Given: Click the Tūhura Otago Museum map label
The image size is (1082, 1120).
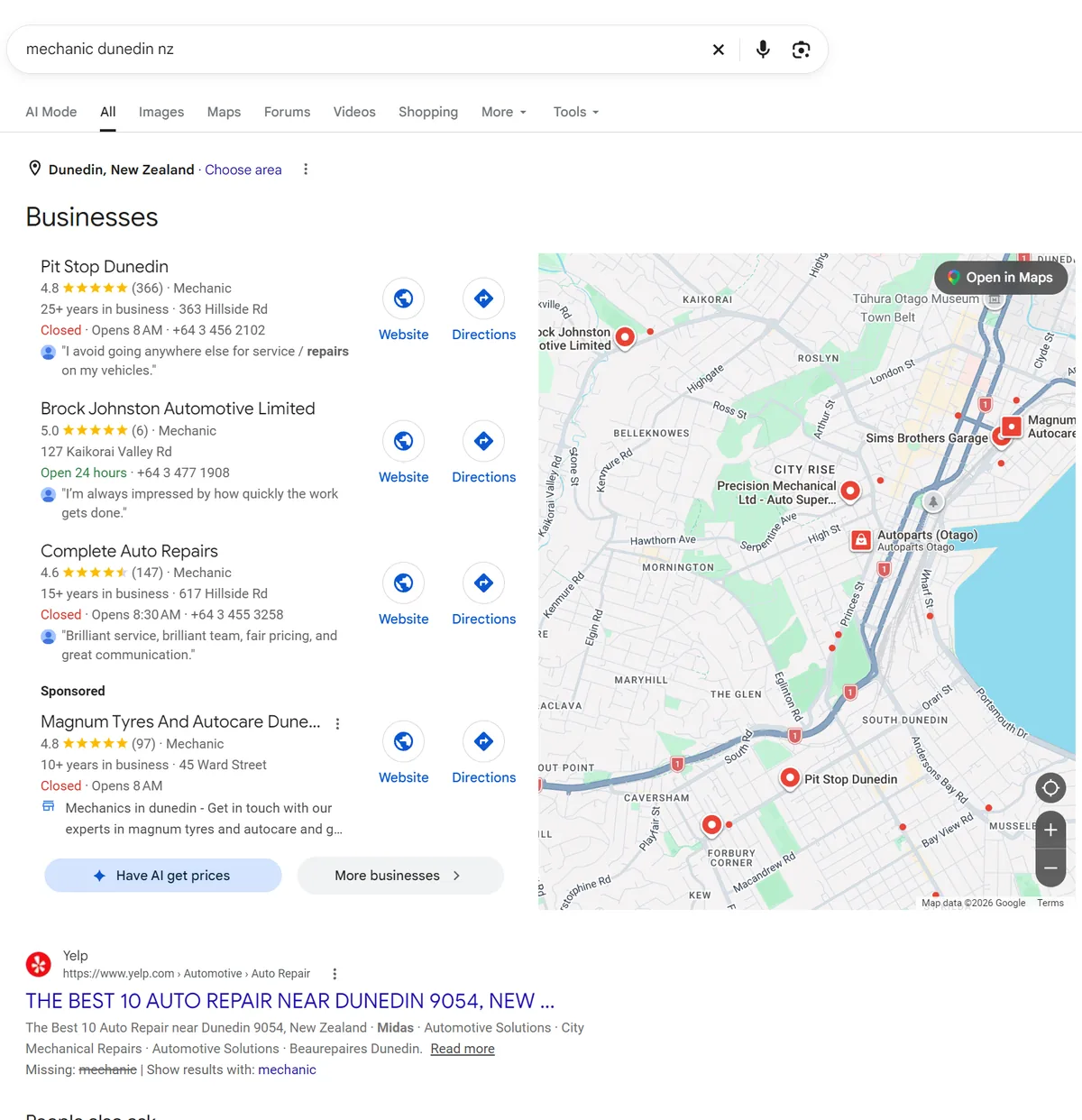Looking at the screenshot, I should (916, 298).
